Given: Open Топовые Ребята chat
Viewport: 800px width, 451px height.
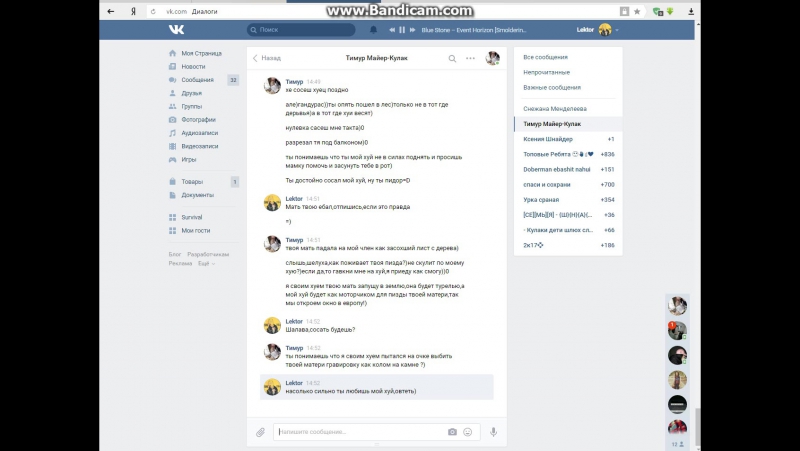Looking at the screenshot, I should 568,154.
